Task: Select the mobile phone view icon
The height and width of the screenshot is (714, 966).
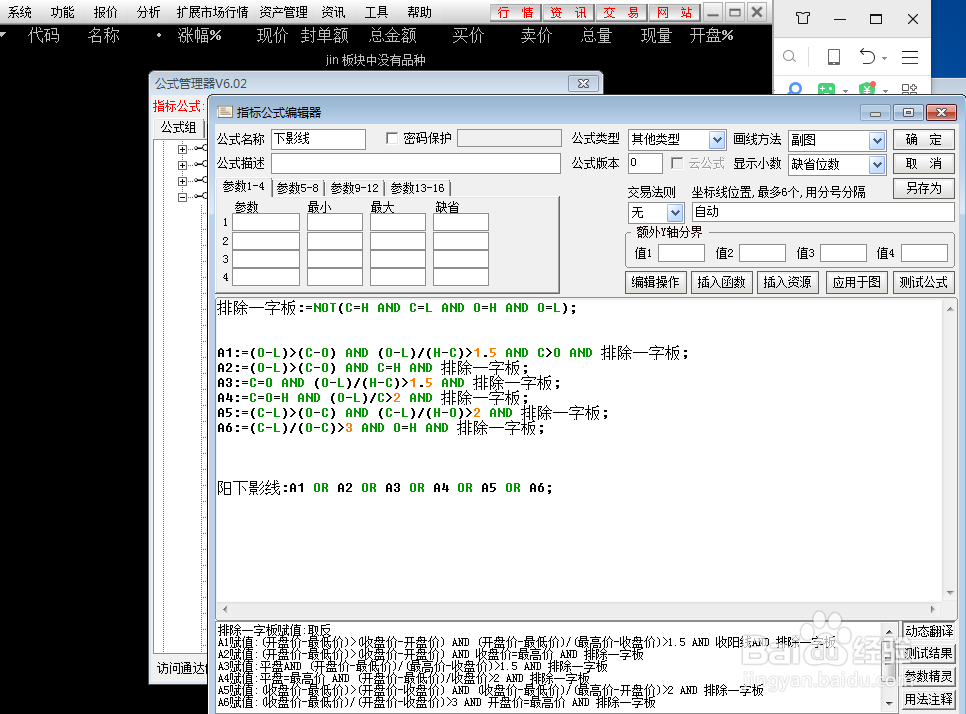Action: pos(833,57)
